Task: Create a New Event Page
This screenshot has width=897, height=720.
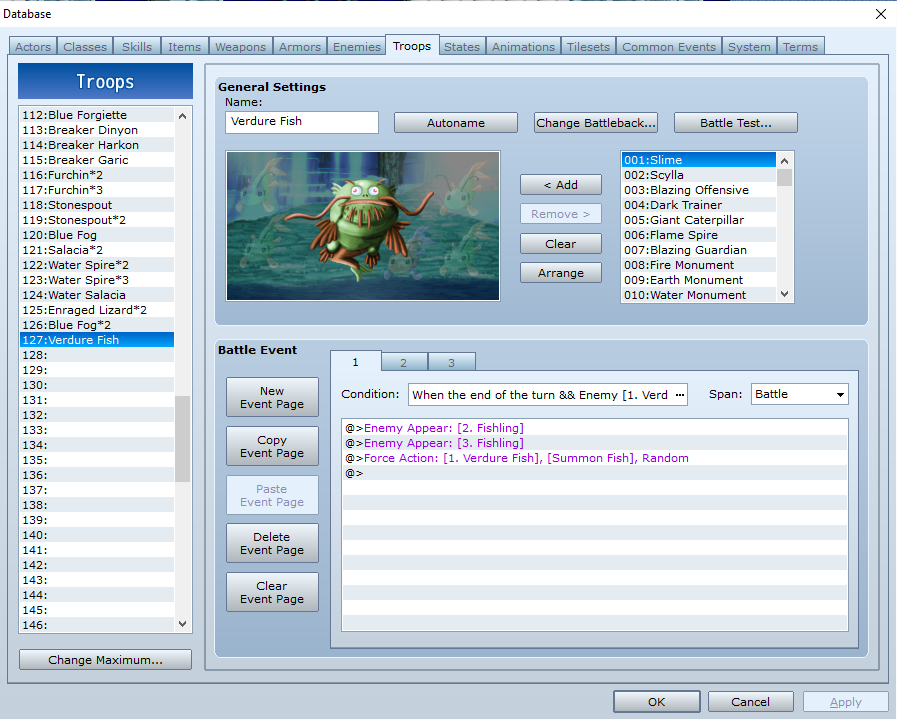Action: point(272,397)
